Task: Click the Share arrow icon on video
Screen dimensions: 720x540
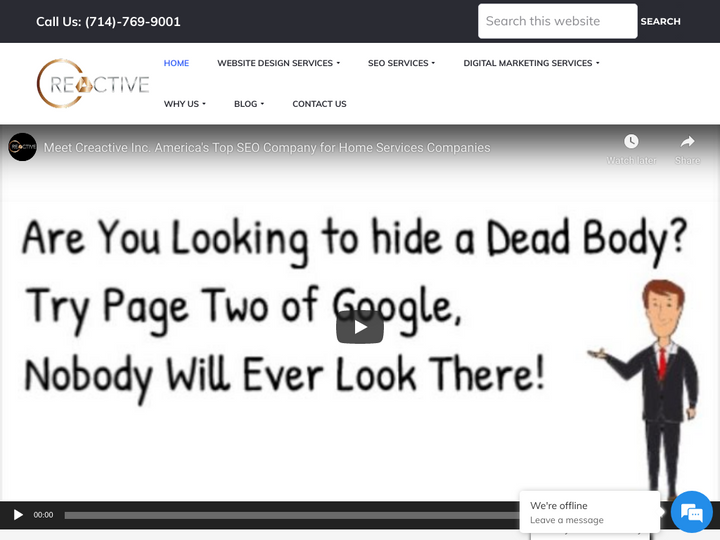Action: (687, 142)
